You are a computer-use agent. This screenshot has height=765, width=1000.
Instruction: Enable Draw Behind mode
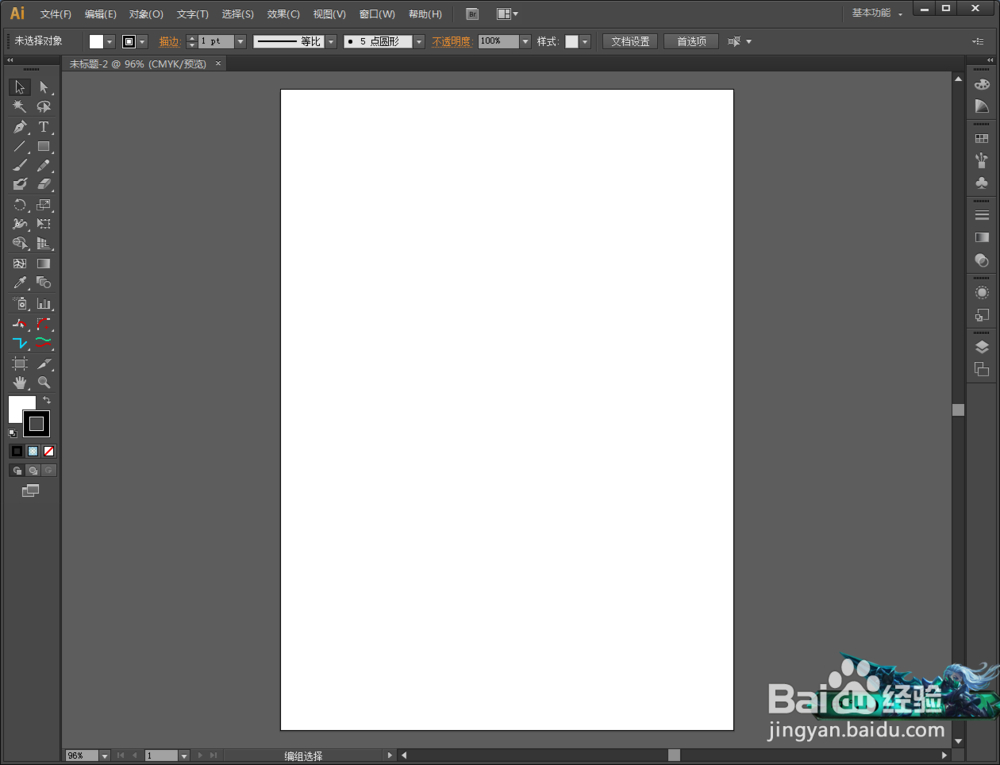point(33,470)
